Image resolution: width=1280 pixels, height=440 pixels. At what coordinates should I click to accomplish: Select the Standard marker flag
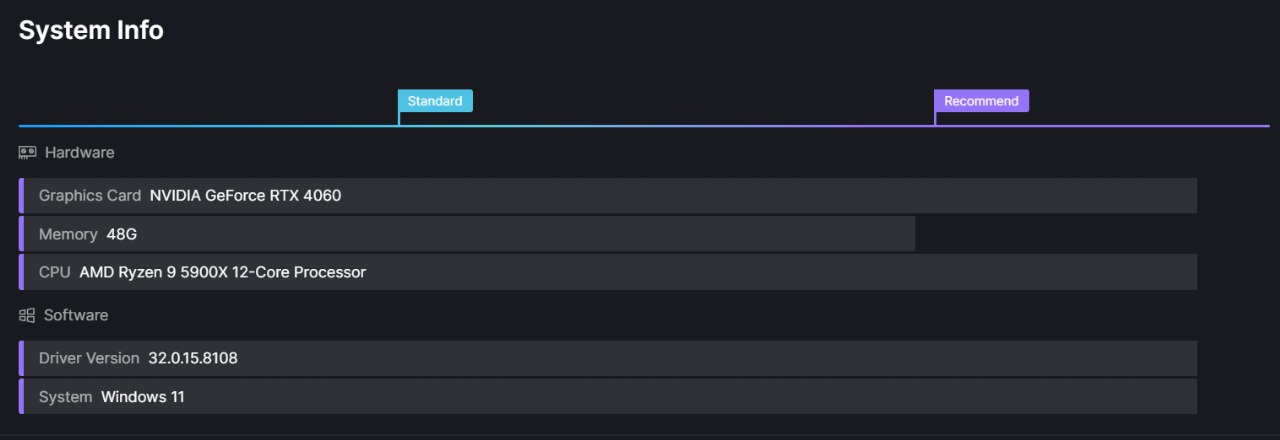(x=435, y=101)
